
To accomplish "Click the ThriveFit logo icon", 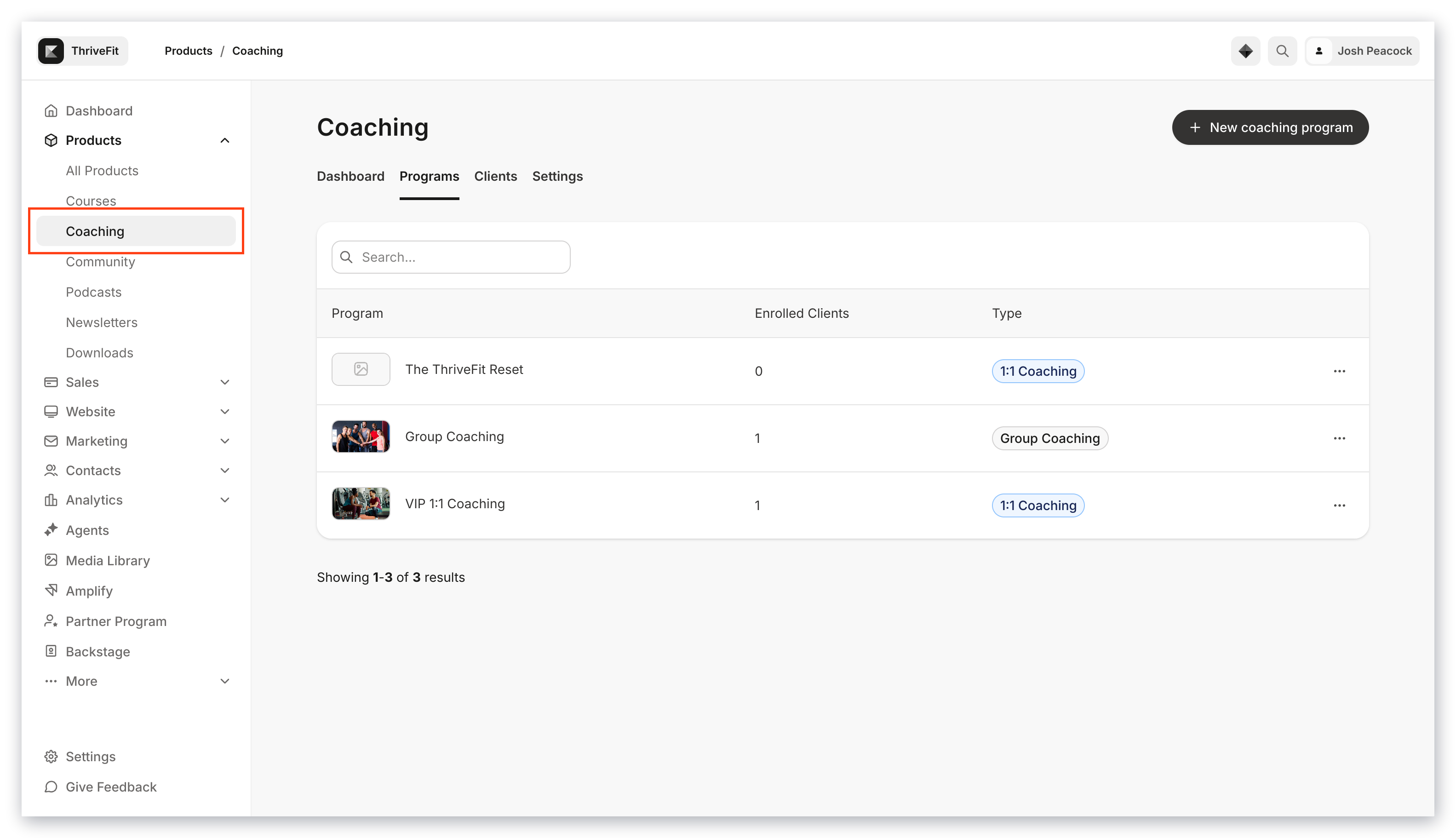I will point(51,51).
